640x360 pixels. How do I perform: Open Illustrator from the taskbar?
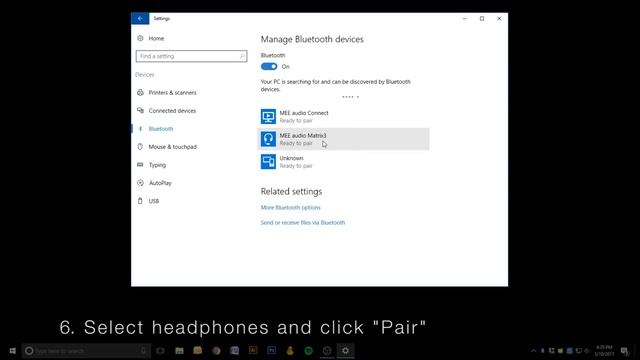(x=253, y=350)
